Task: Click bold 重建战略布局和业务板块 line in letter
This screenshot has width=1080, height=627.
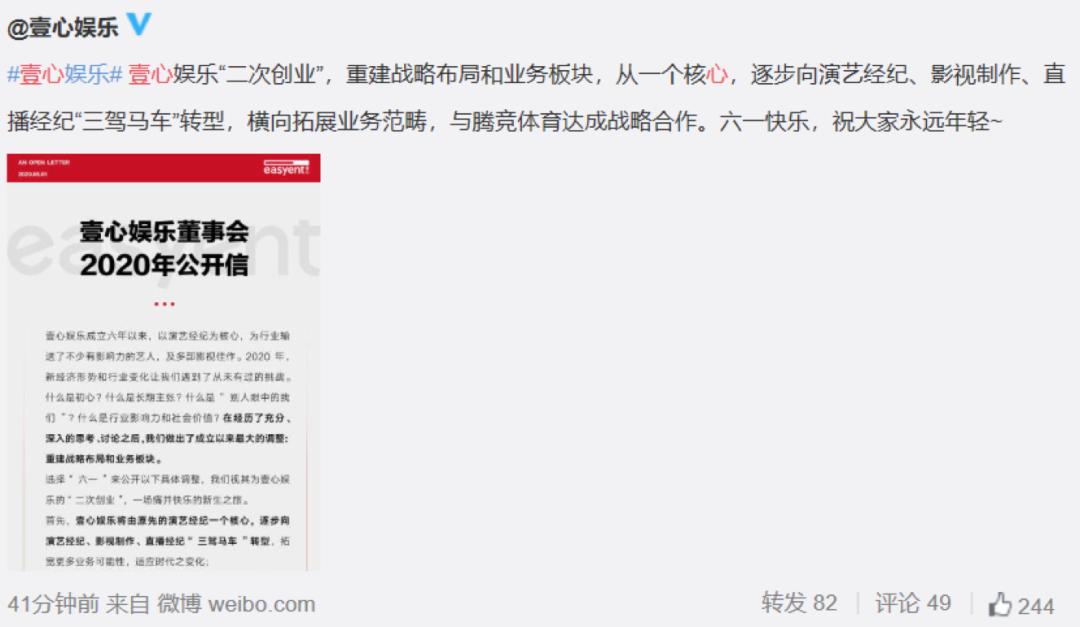Action: (x=103, y=459)
